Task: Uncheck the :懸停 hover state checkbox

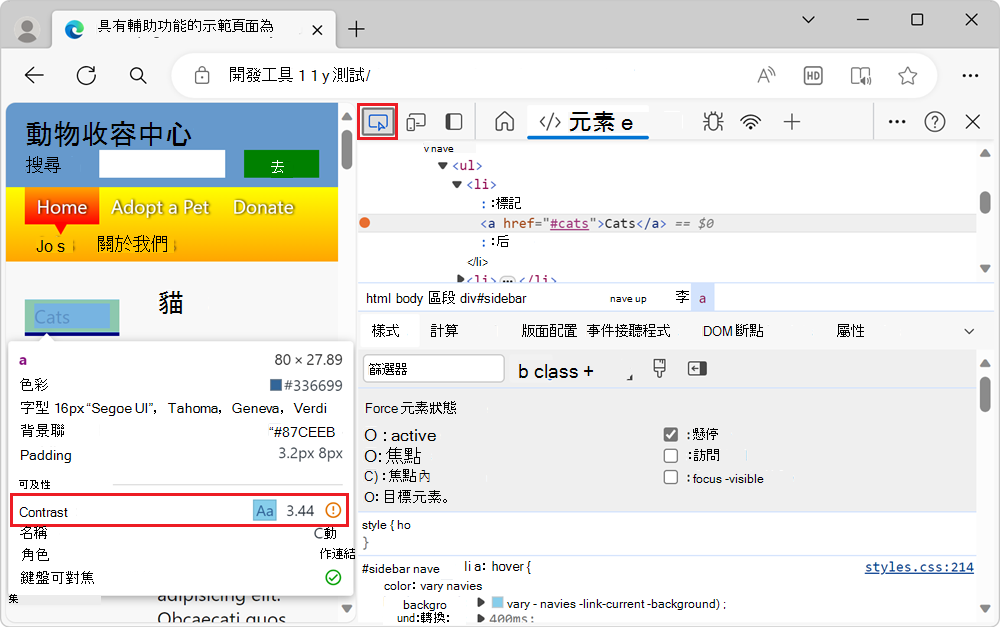Action: (x=670, y=434)
